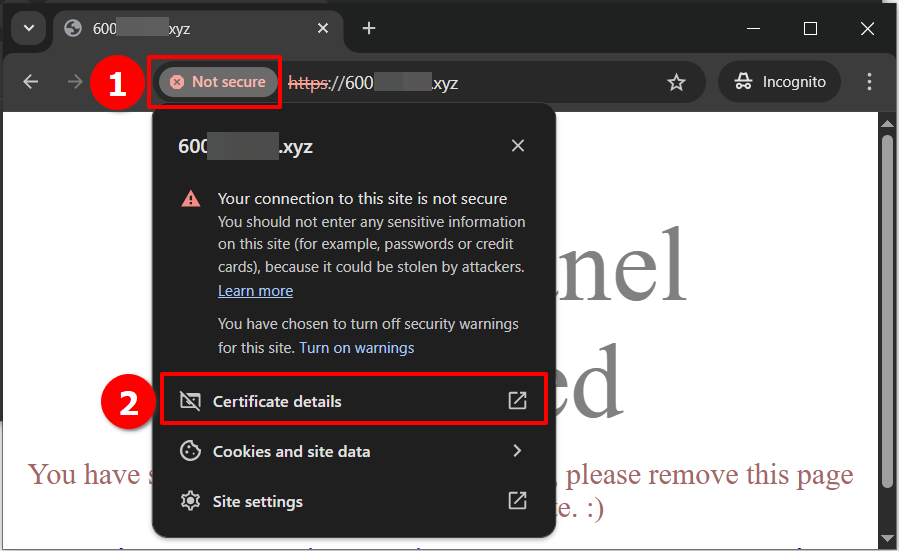Viewport: 899px width, 551px height.
Task: Click the invalid certificate icon
Action: click(190, 401)
